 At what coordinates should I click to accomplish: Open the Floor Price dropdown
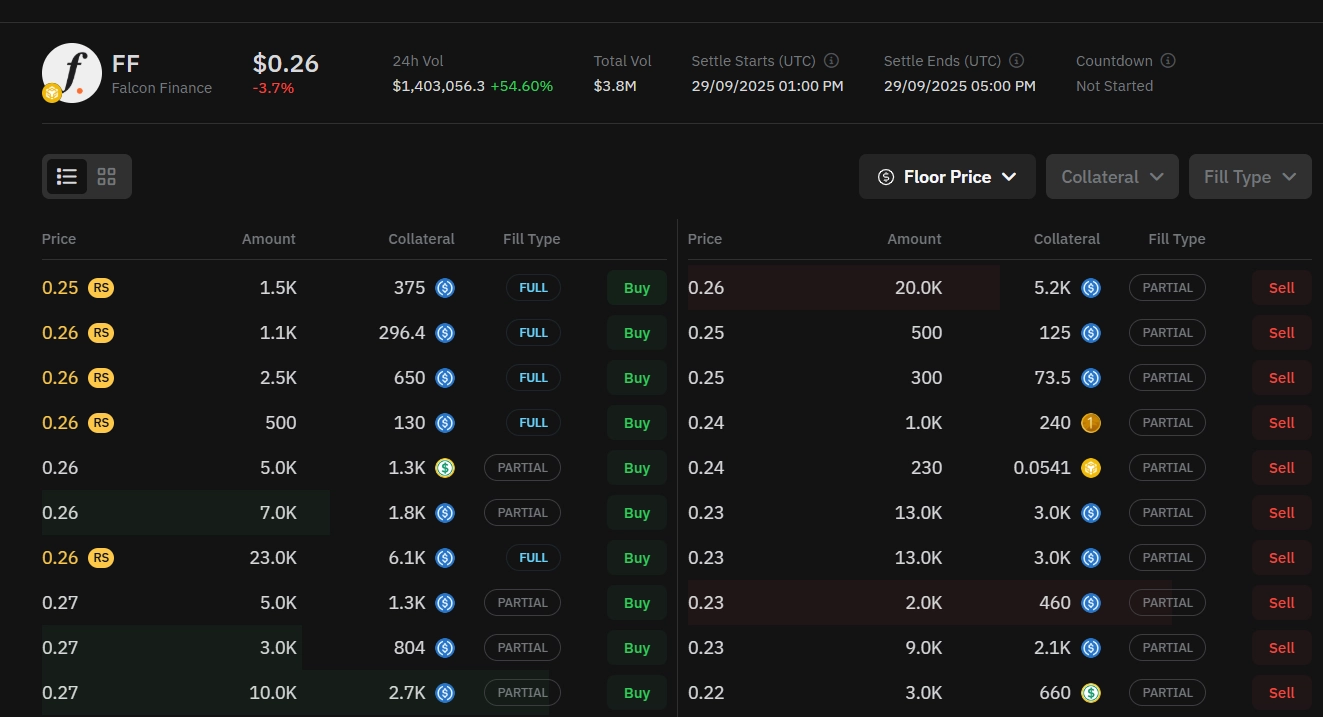947,176
